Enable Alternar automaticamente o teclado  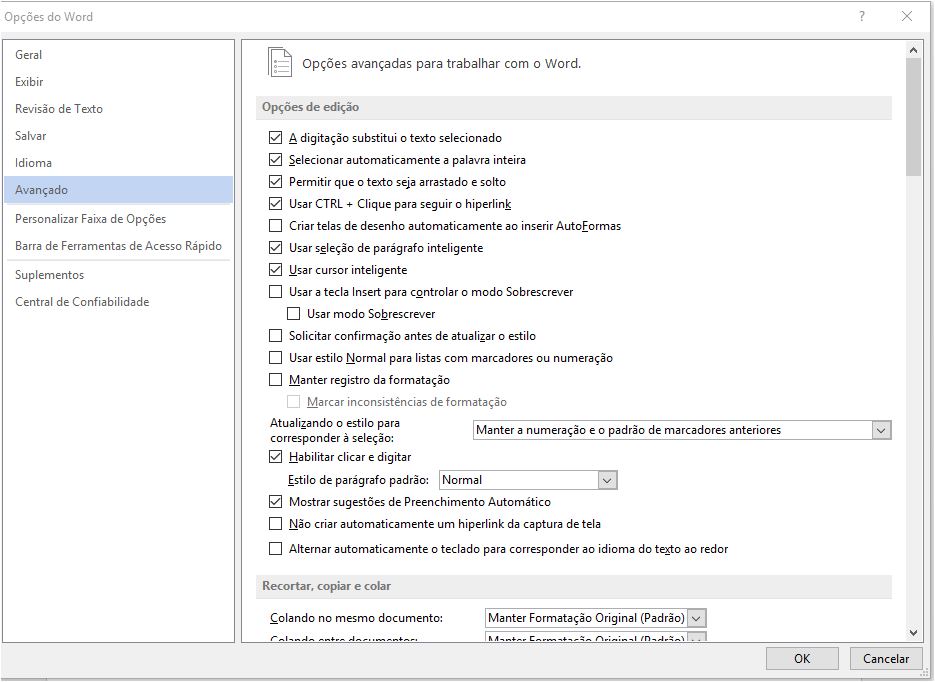pos(275,549)
